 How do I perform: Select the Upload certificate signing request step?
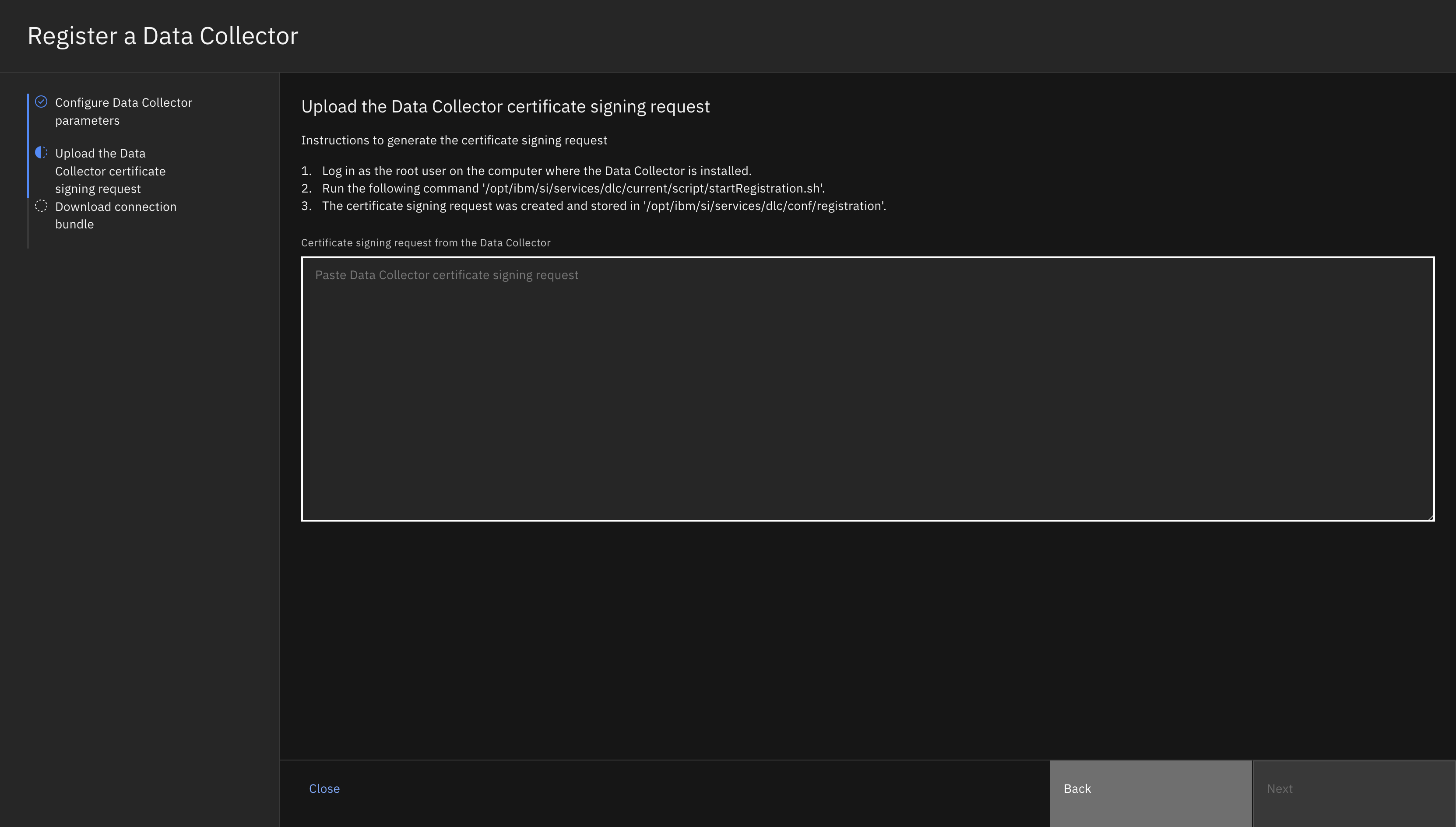pyautogui.click(x=111, y=170)
